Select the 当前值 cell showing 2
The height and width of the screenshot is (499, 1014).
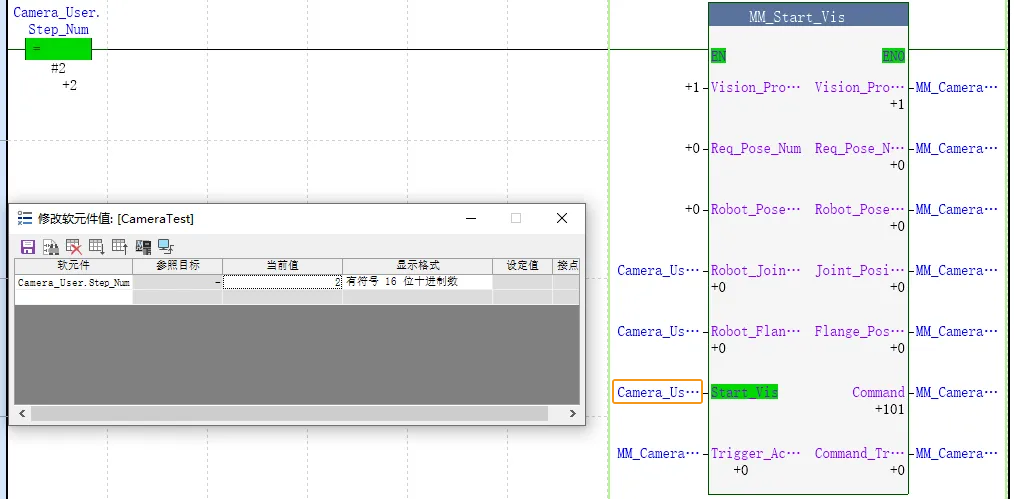(x=283, y=282)
